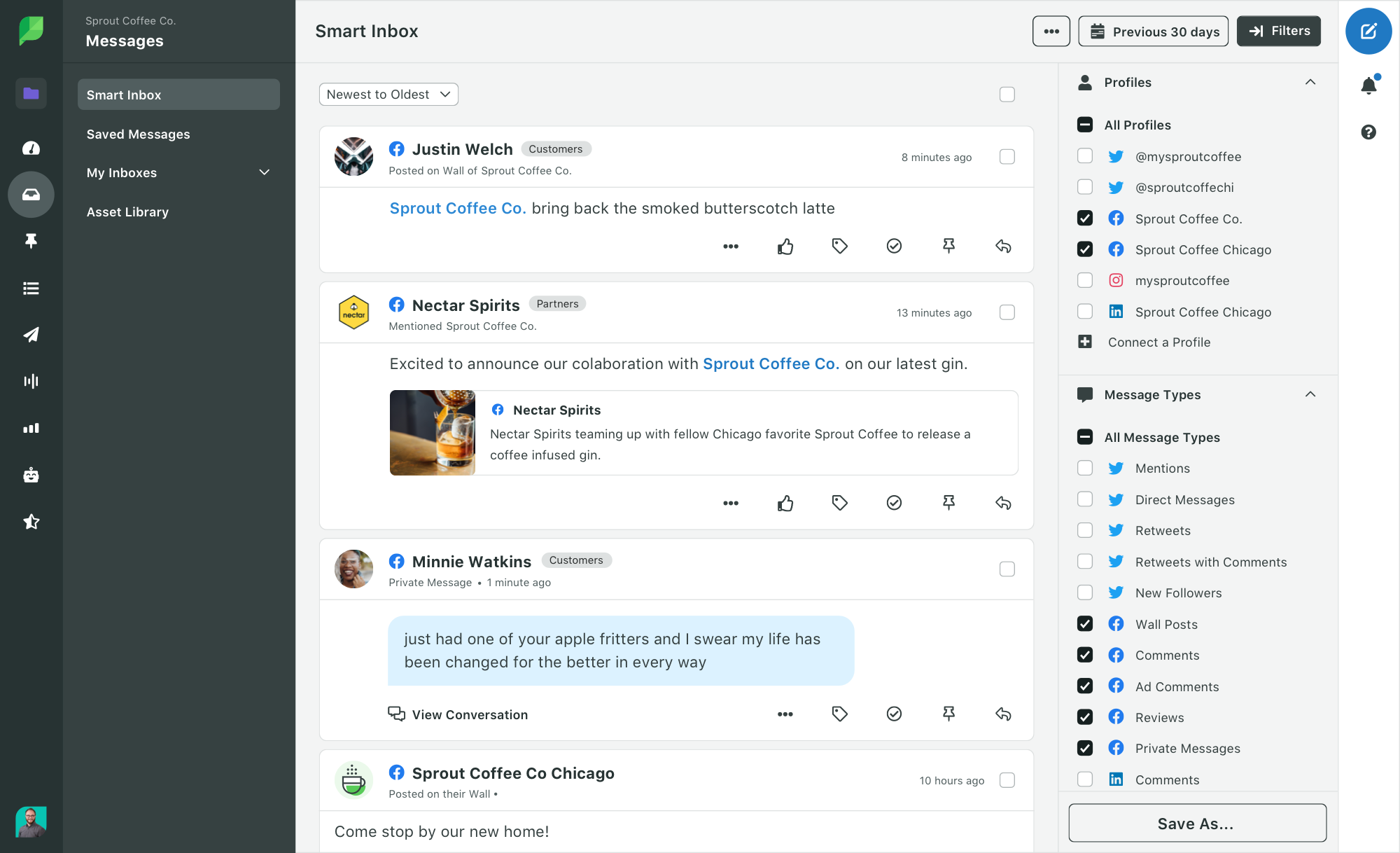Tag the Nectar Spirits message
The width and height of the screenshot is (1400, 853).
[x=839, y=503]
